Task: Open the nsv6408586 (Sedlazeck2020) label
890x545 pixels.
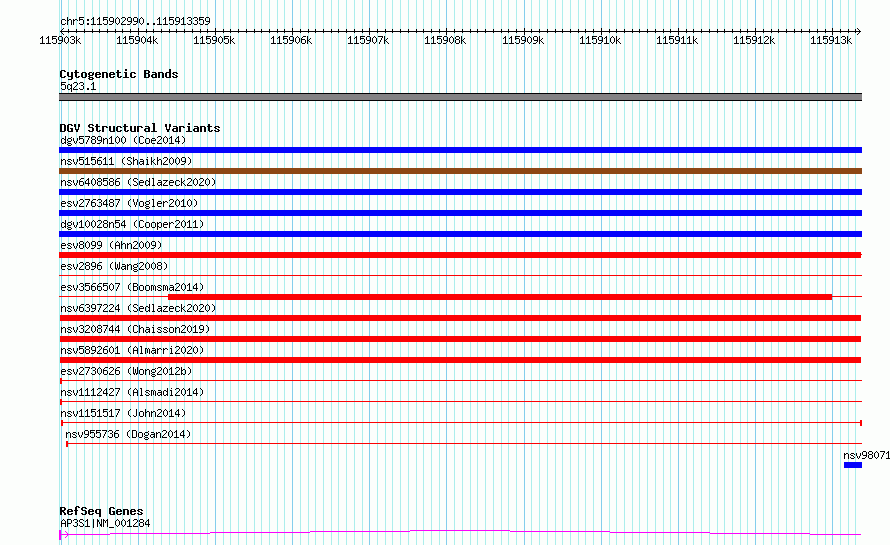Action: pyautogui.click(x=138, y=182)
